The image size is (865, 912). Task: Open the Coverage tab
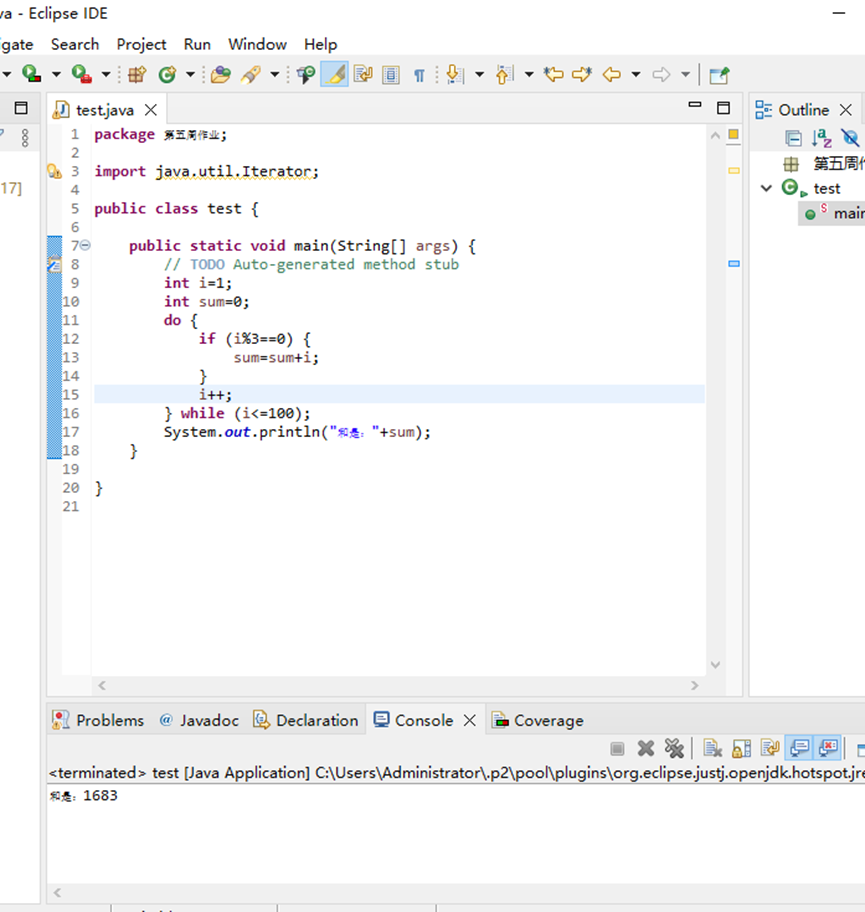(547, 720)
